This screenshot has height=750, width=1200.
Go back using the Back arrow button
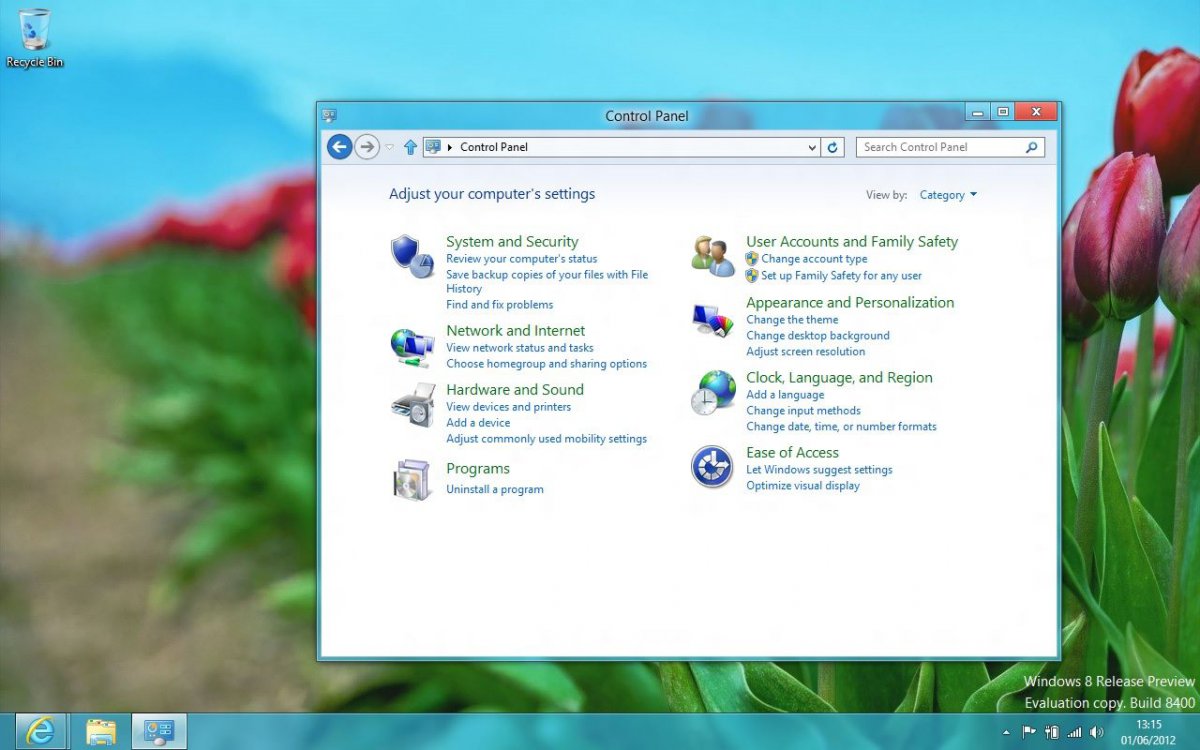[x=340, y=147]
